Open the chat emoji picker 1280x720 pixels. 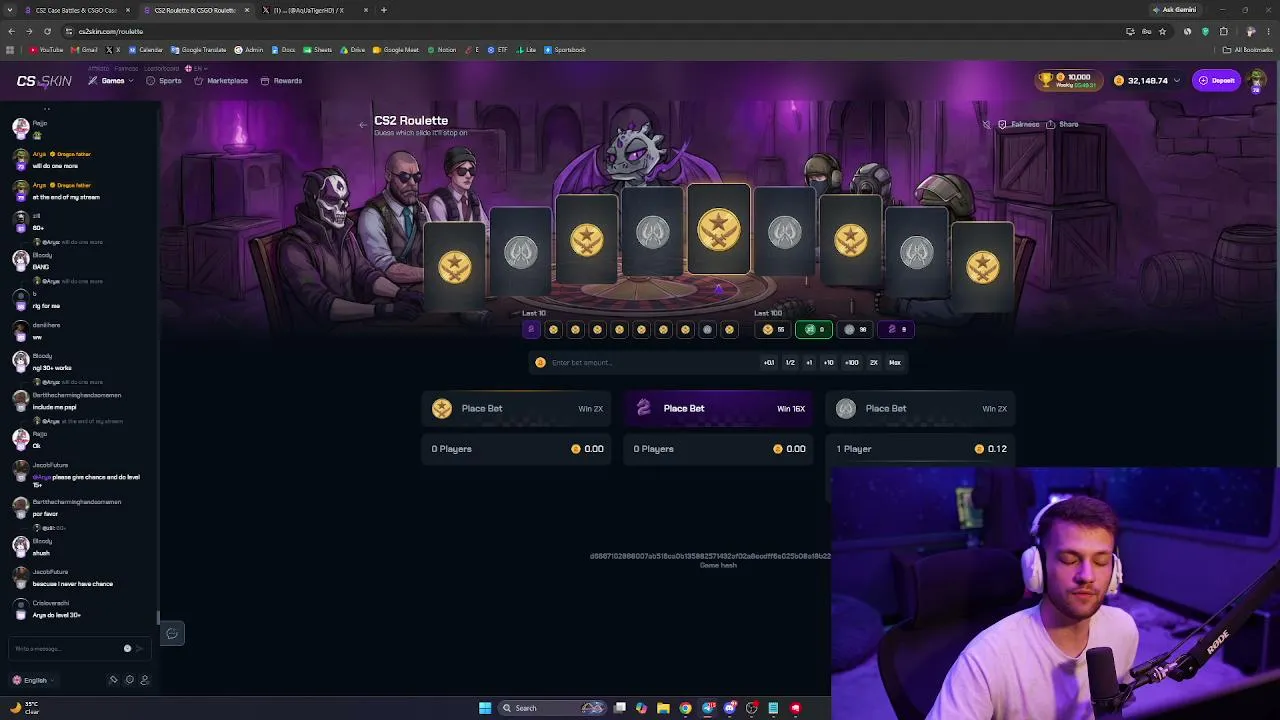coord(127,649)
